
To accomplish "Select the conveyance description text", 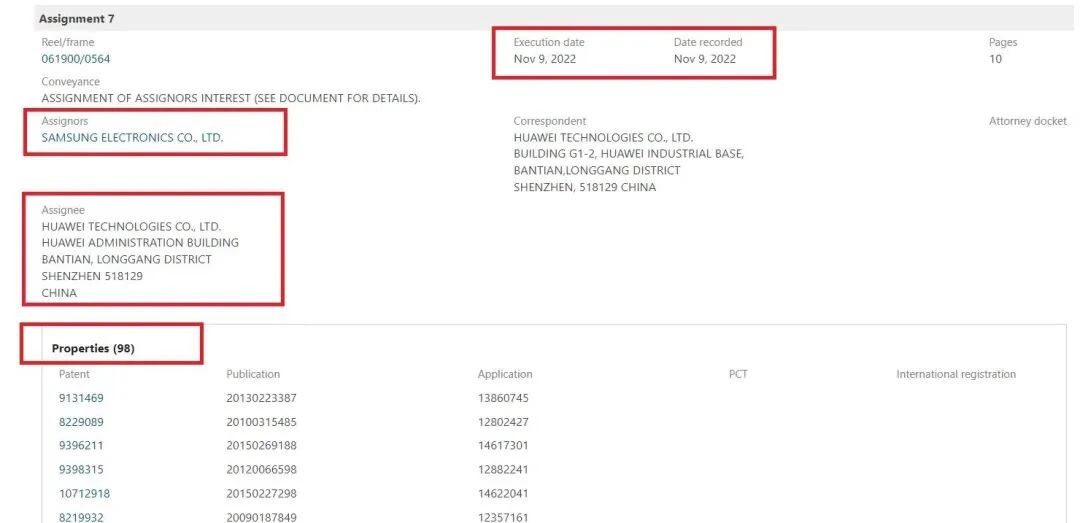I will point(231,99).
